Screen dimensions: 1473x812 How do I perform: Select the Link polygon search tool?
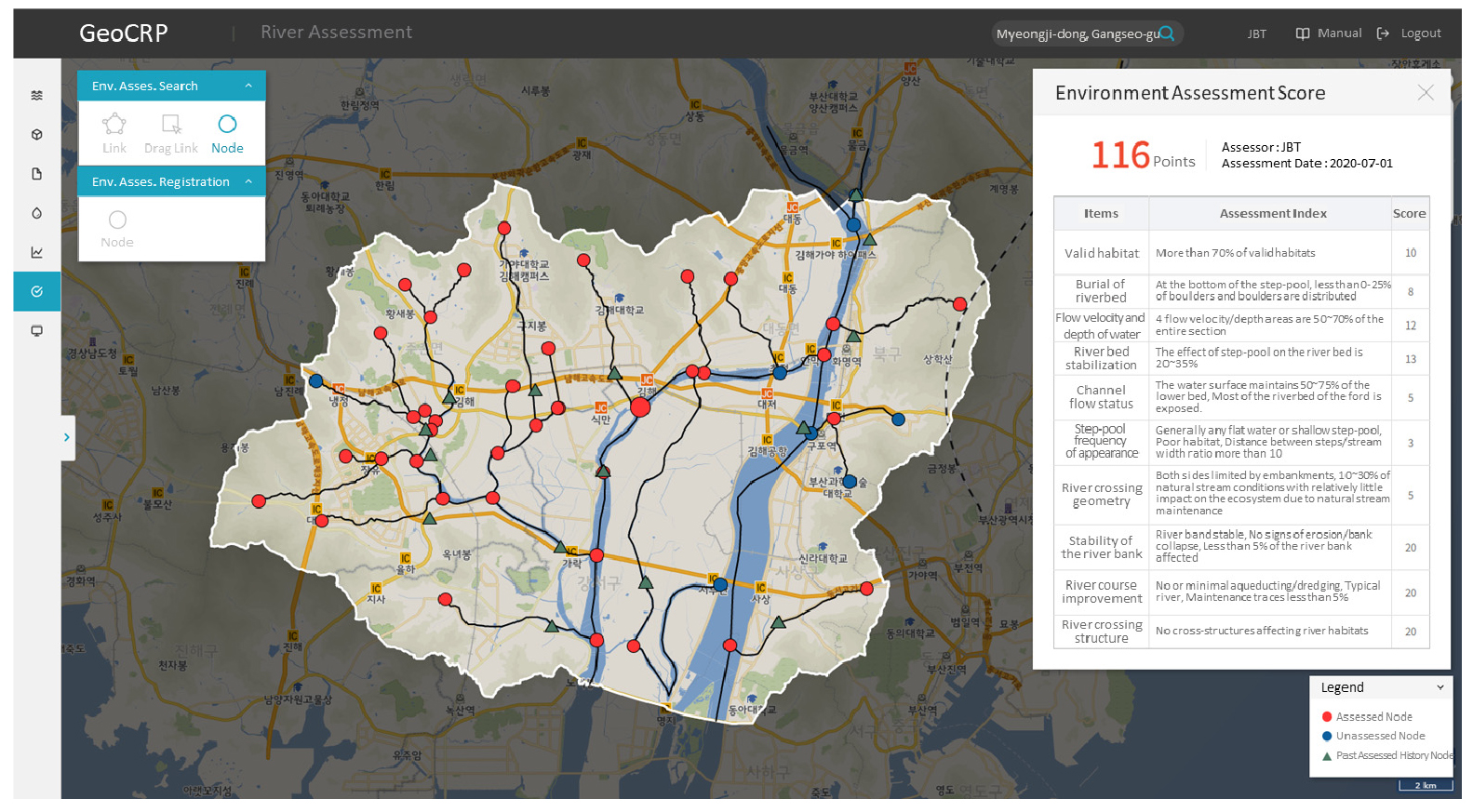click(114, 133)
